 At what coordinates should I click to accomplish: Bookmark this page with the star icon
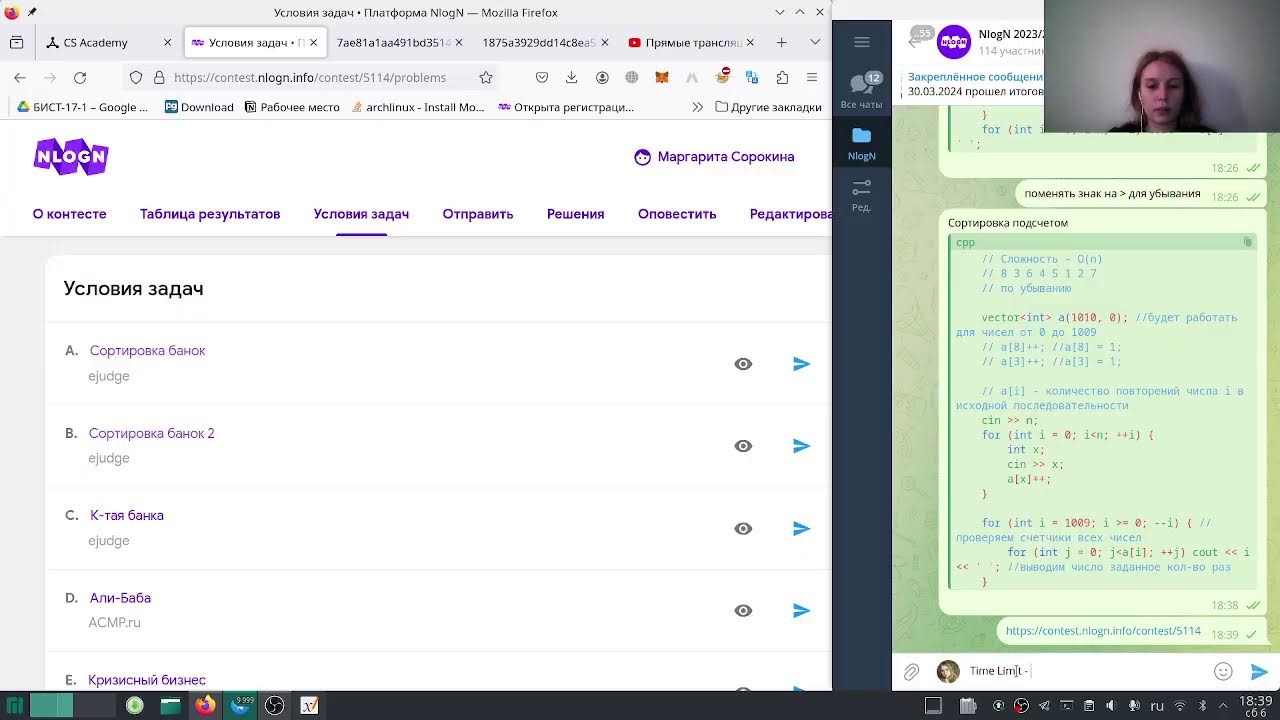[486, 77]
